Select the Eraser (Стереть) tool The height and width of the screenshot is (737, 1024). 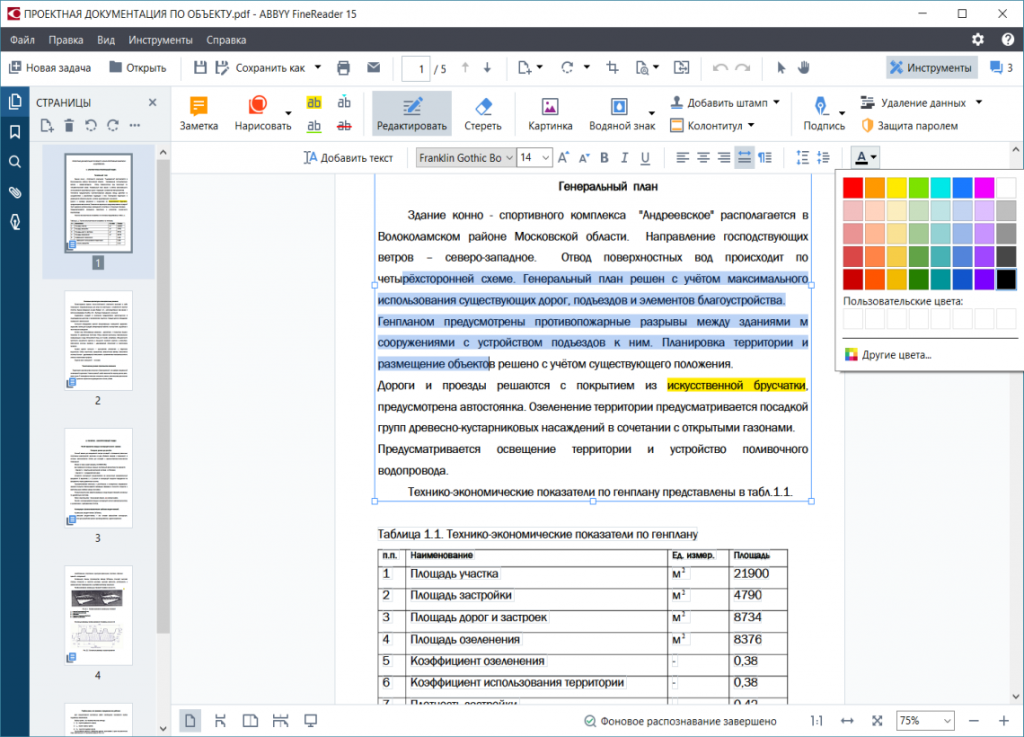[482, 114]
